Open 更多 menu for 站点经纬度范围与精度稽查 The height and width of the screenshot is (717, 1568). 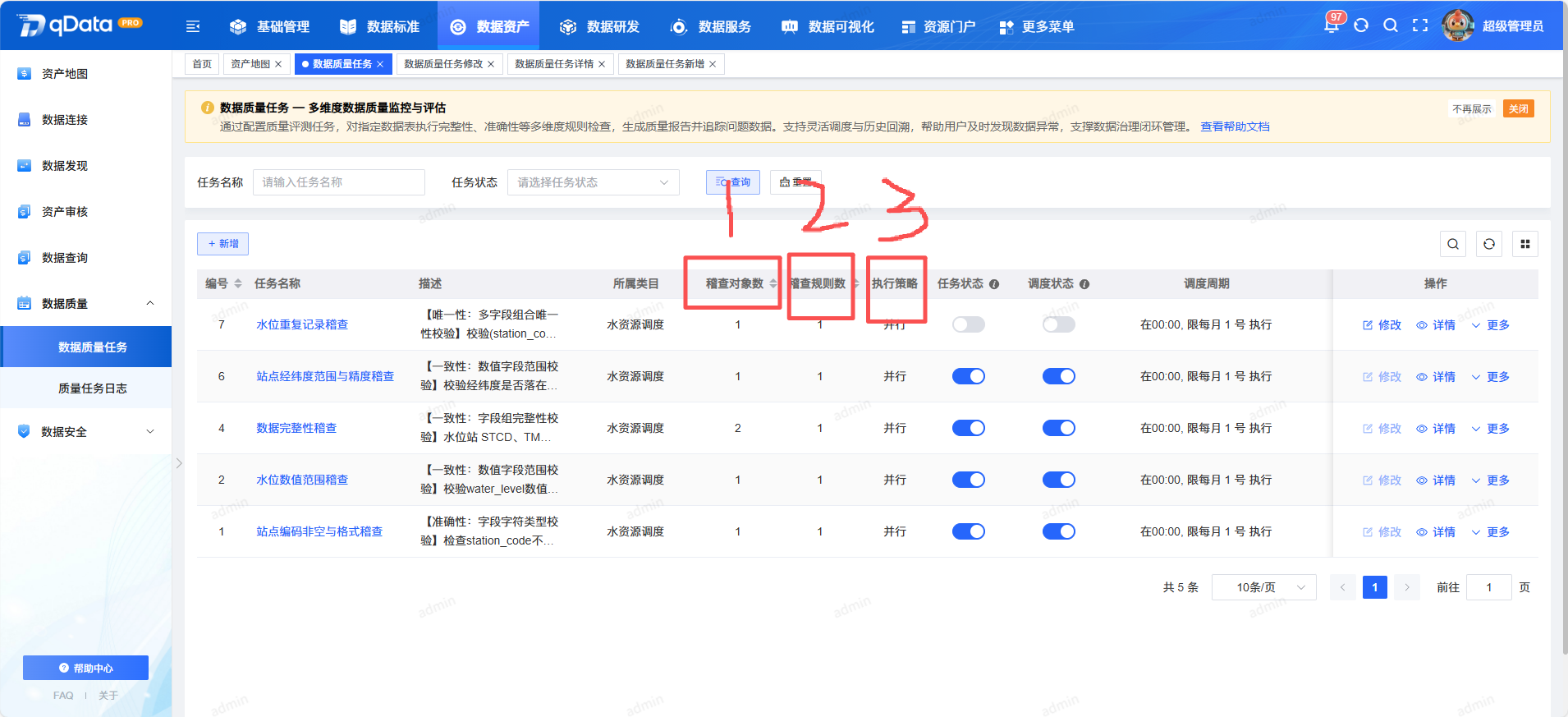pos(1490,377)
